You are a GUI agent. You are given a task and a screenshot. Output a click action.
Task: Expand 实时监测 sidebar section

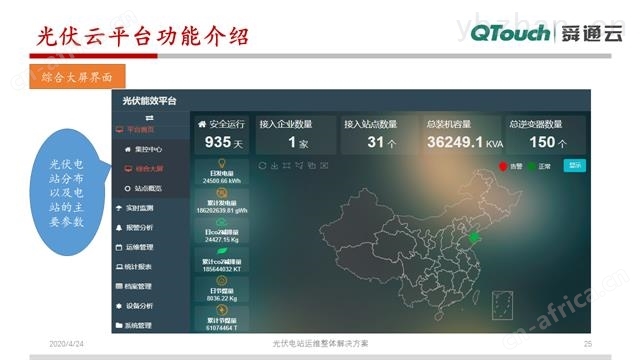[x=135, y=208]
